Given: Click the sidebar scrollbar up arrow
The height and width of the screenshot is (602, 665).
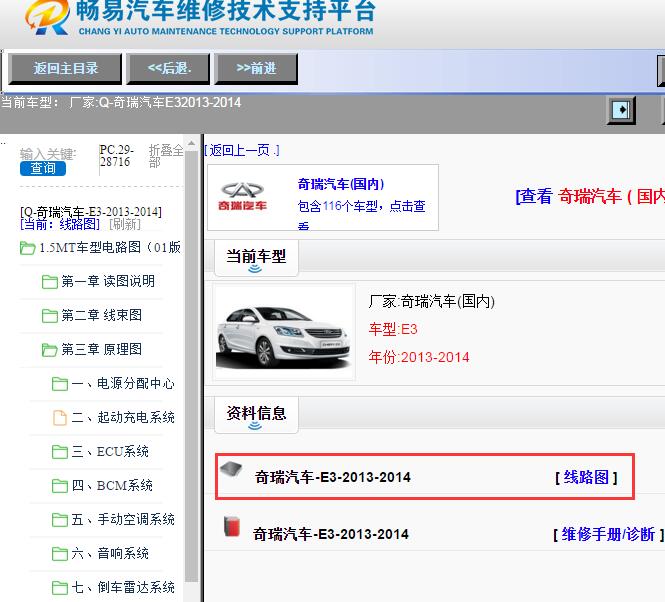Looking at the screenshot, I should [191, 144].
